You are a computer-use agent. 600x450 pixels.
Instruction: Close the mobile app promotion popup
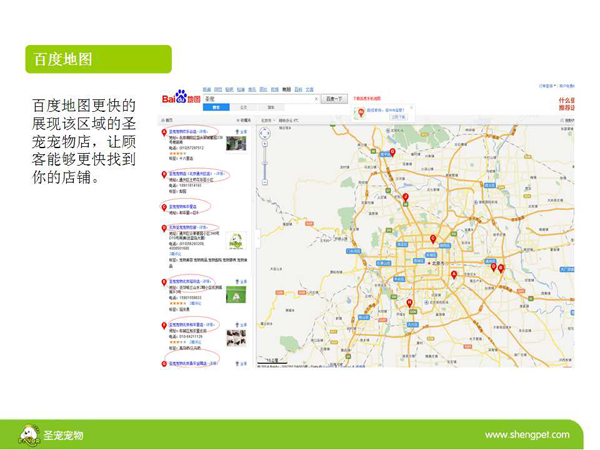pos(413,106)
